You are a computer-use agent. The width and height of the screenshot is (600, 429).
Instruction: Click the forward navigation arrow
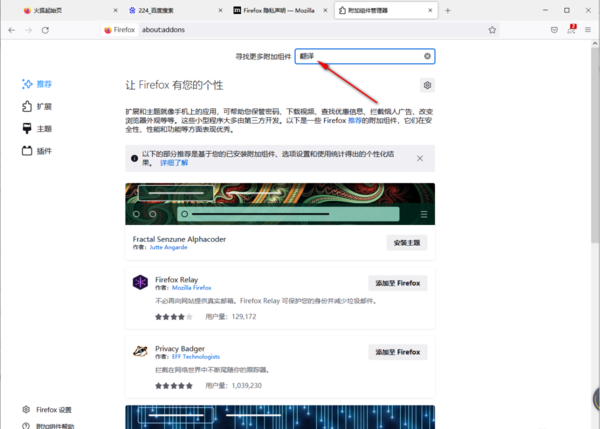pos(28,30)
